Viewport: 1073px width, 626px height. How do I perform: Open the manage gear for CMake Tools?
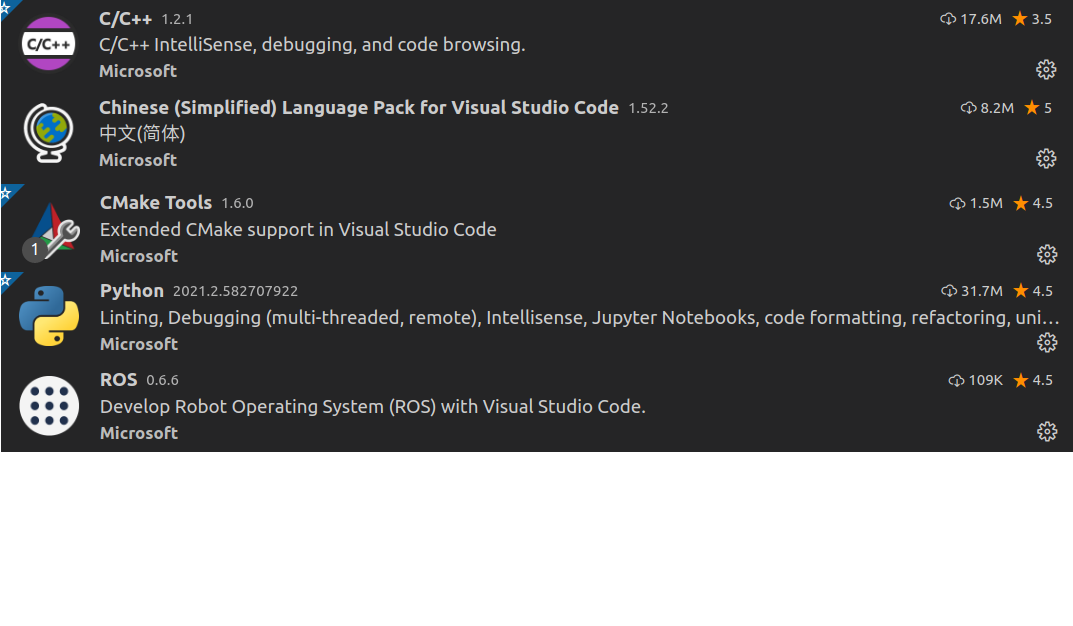[x=1046, y=255]
